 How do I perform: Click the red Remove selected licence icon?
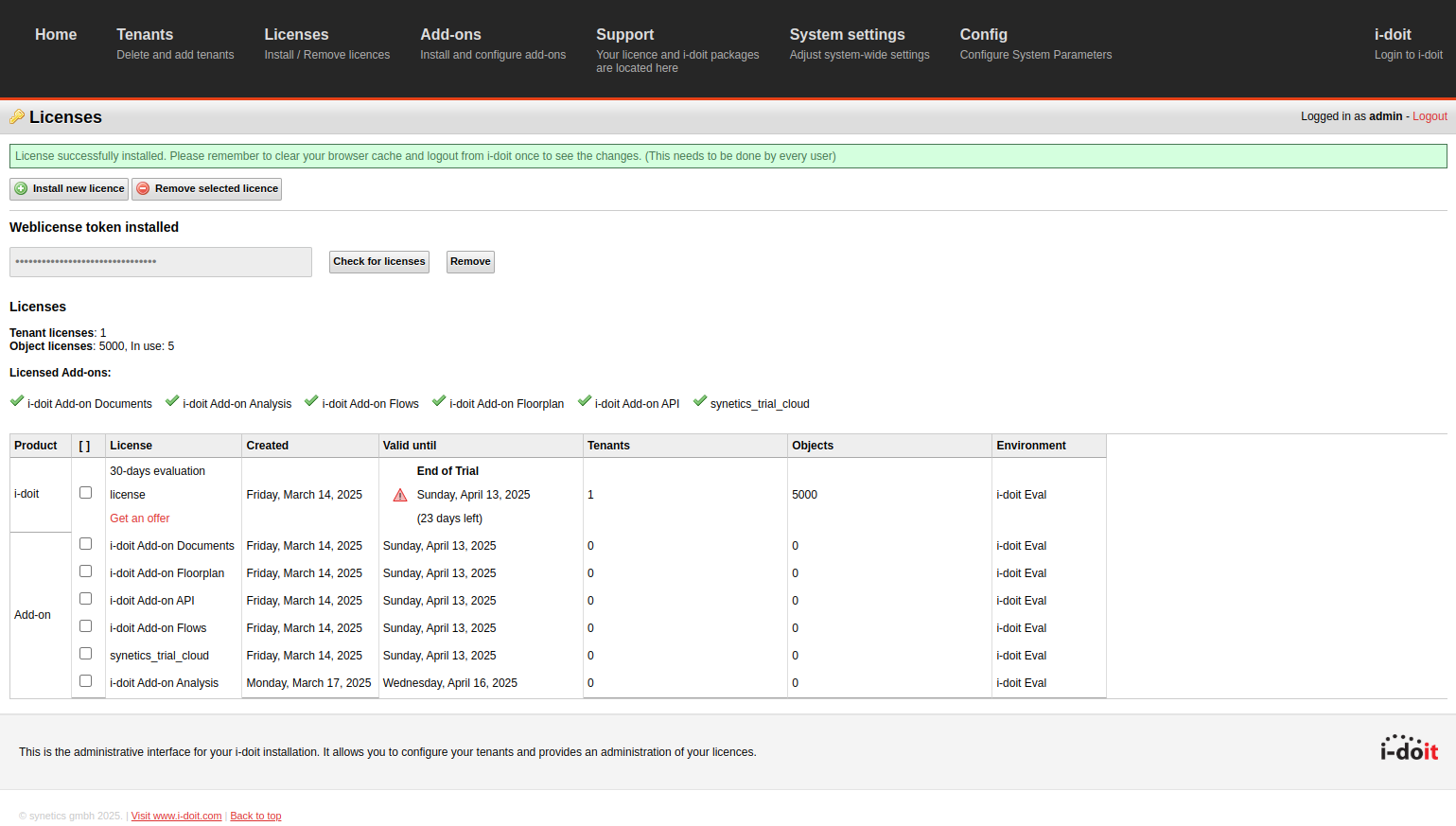(x=143, y=188)
